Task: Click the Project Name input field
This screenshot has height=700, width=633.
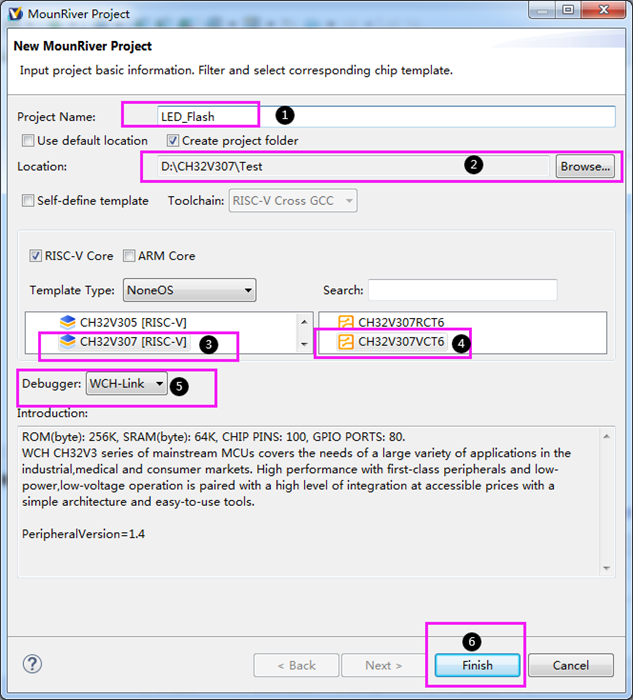Action: point(386,117)
